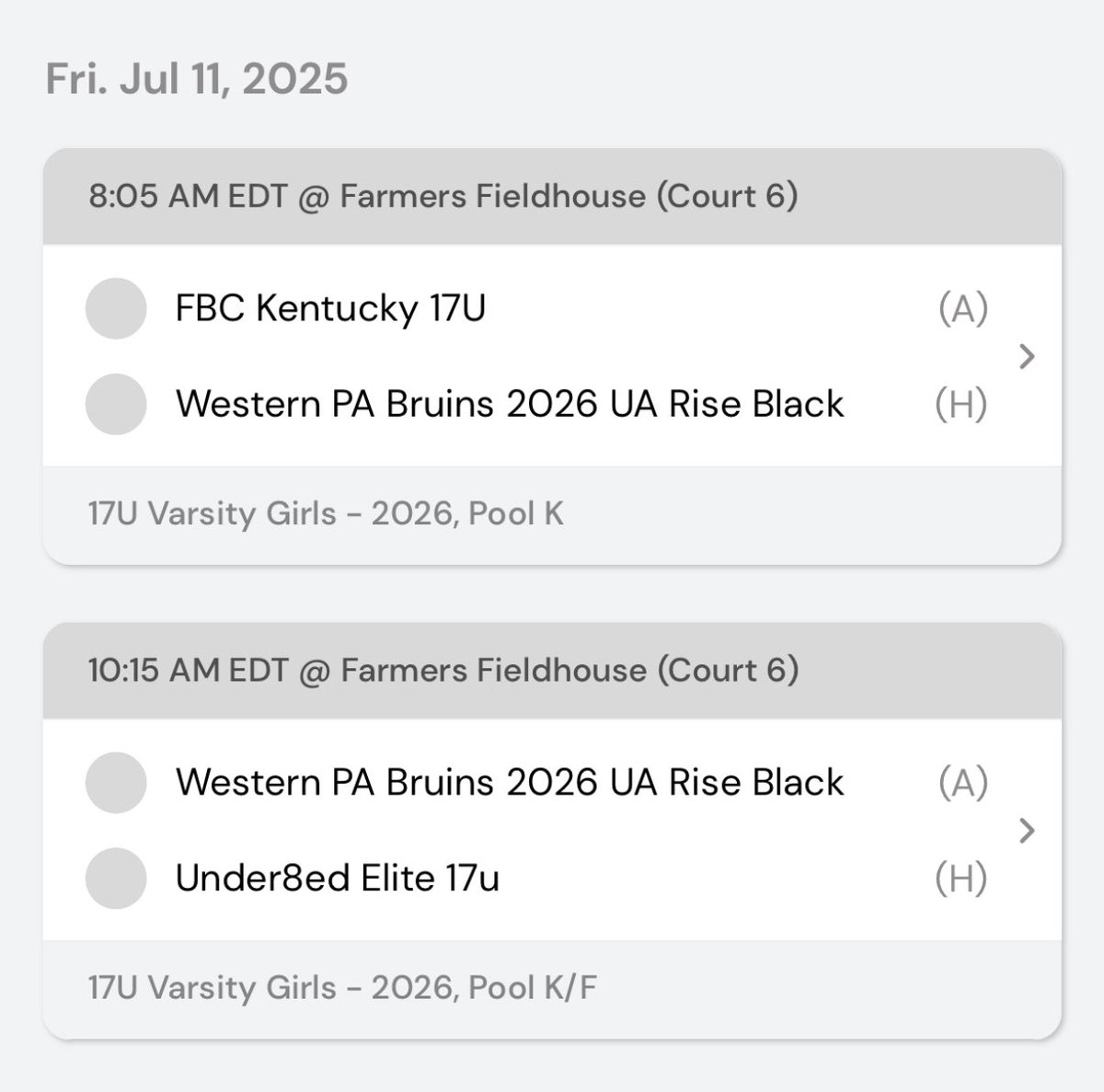Click (A) marker beside Bruins in second game

click(963, 783)
